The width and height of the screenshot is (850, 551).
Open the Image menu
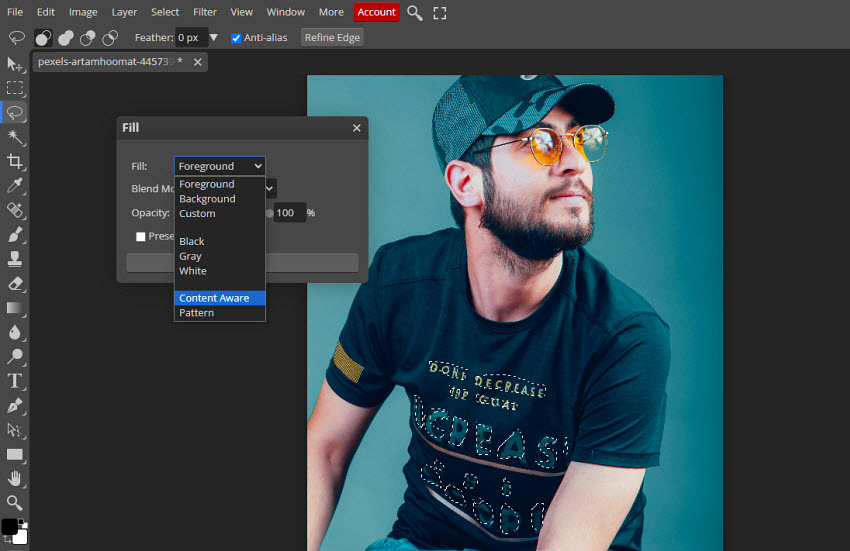pos(83,12)
